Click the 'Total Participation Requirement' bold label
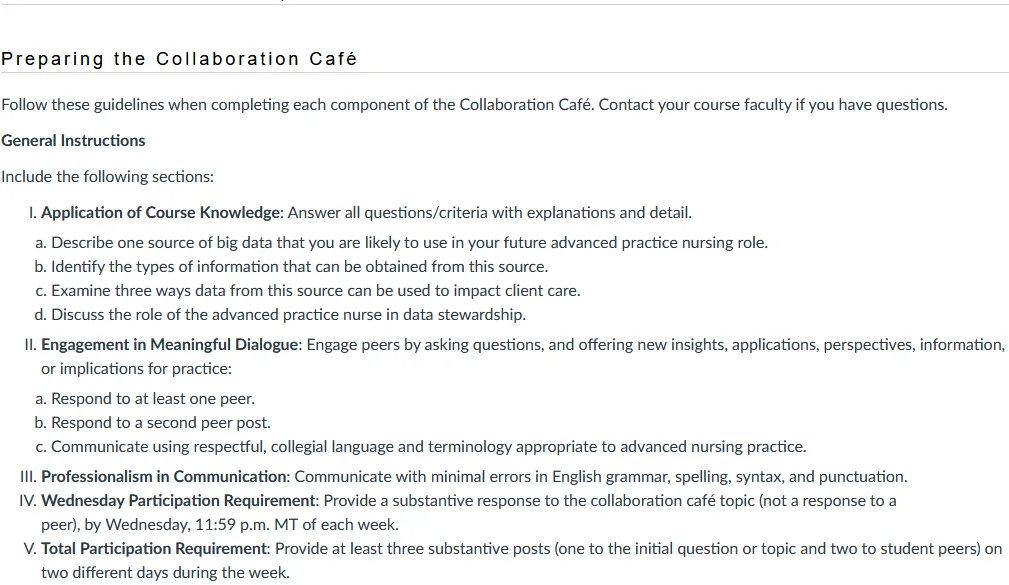Screen dimensions: 1009x585 (x=154, y=549)
